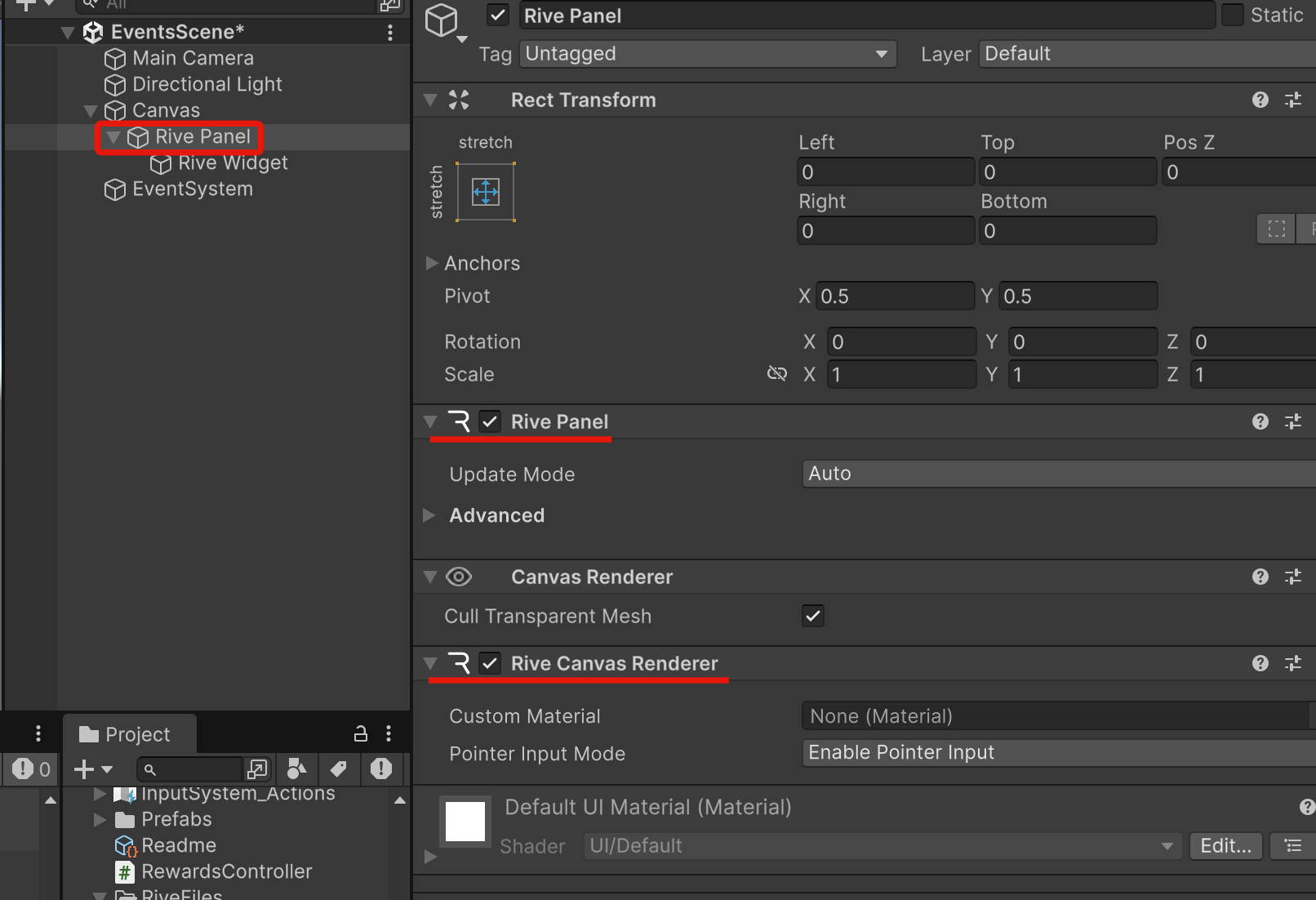Image resolution: width=1316 pixels, height=900 pixels.
Task: Click the GameObject name field Rive Panel
Action: (867, 16)
